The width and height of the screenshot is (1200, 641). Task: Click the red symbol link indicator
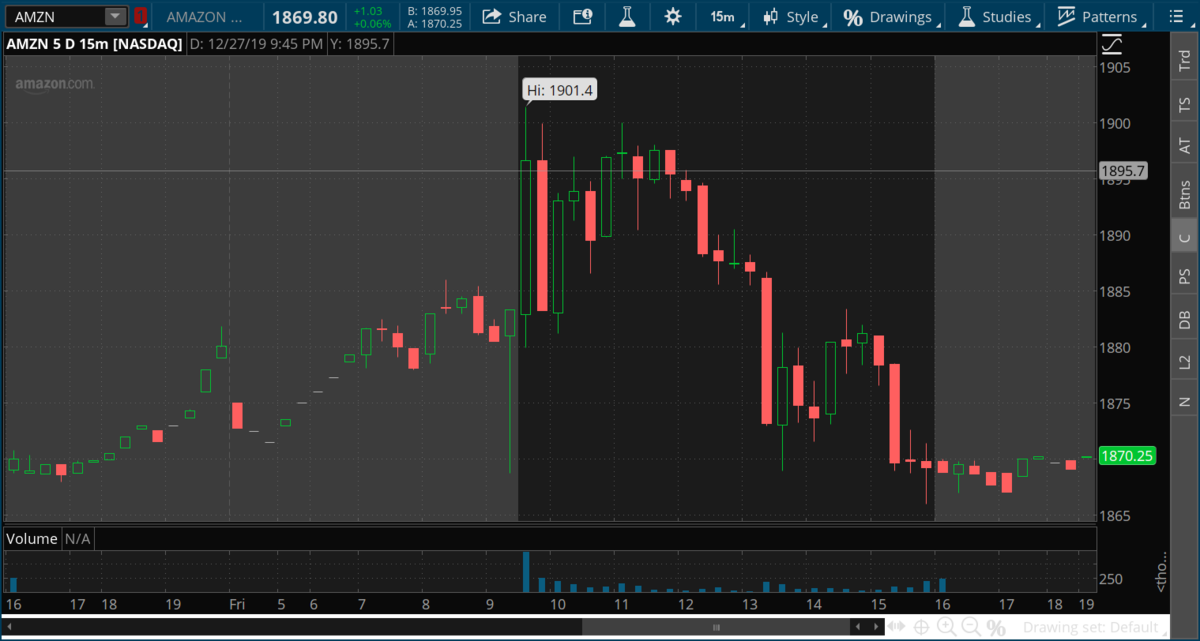[x=140, y=16]
